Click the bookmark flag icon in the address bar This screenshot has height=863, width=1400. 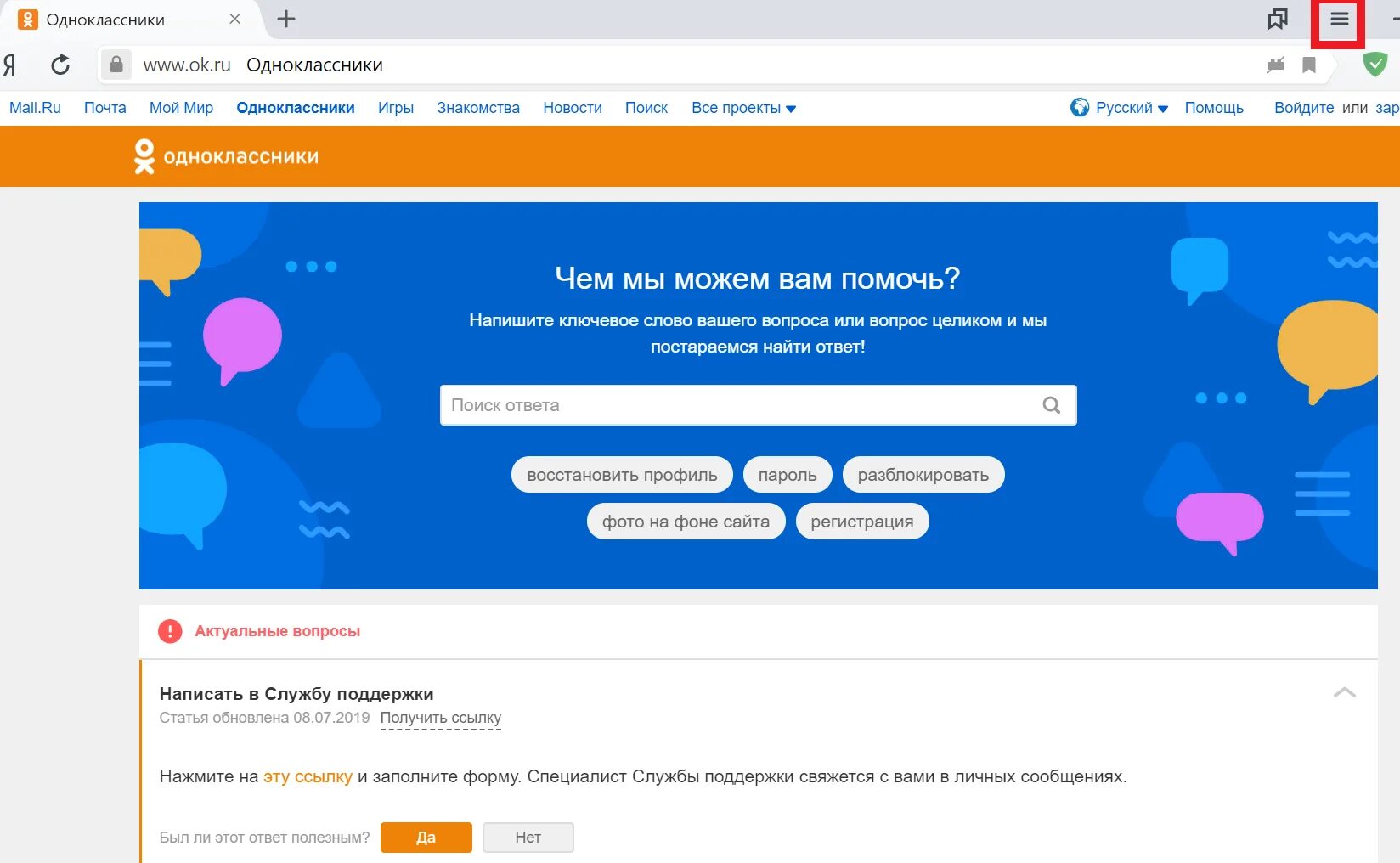click(1309, 65)
